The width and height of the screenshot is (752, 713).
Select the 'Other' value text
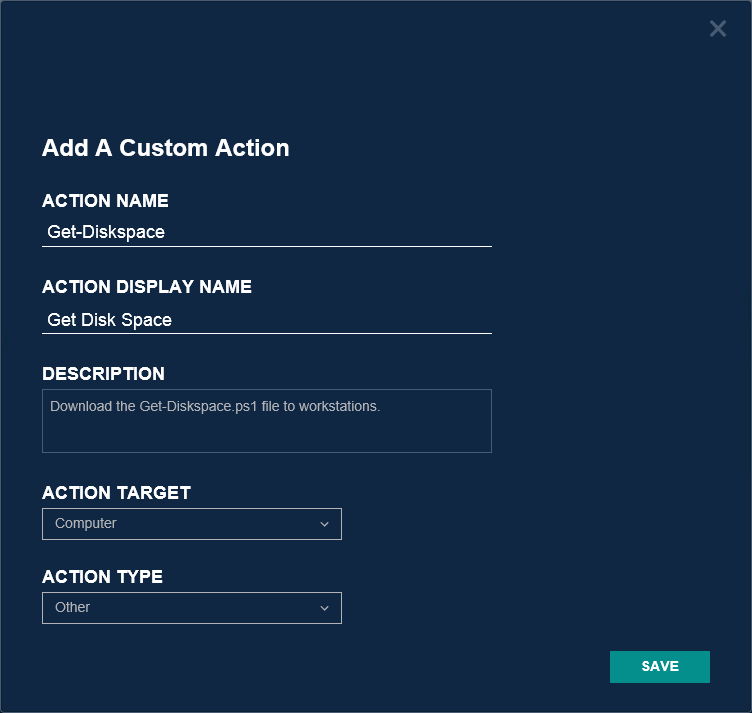point(73,608)
